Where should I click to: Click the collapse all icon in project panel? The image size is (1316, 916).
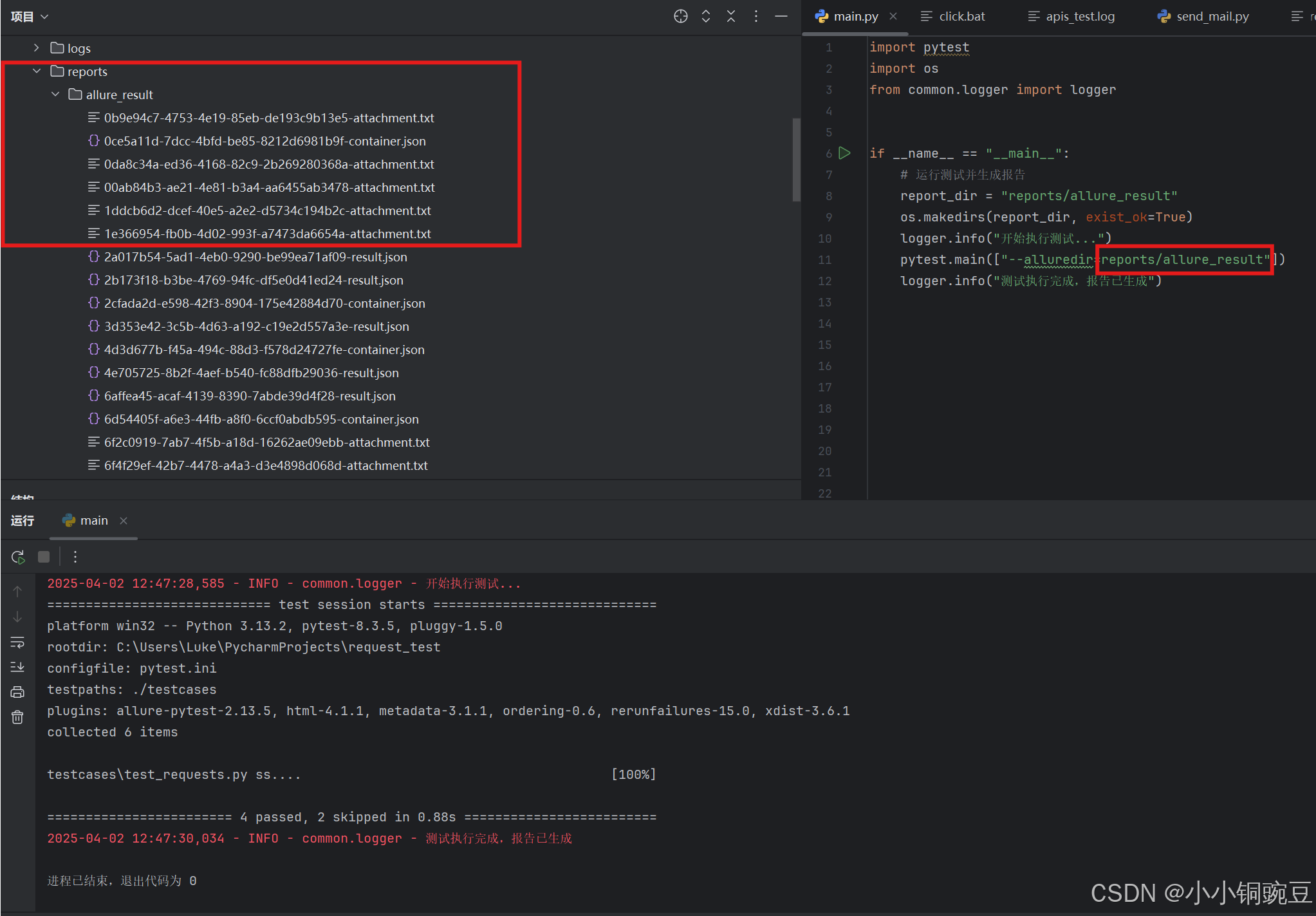pyautogui.click(x=731, y=17)
